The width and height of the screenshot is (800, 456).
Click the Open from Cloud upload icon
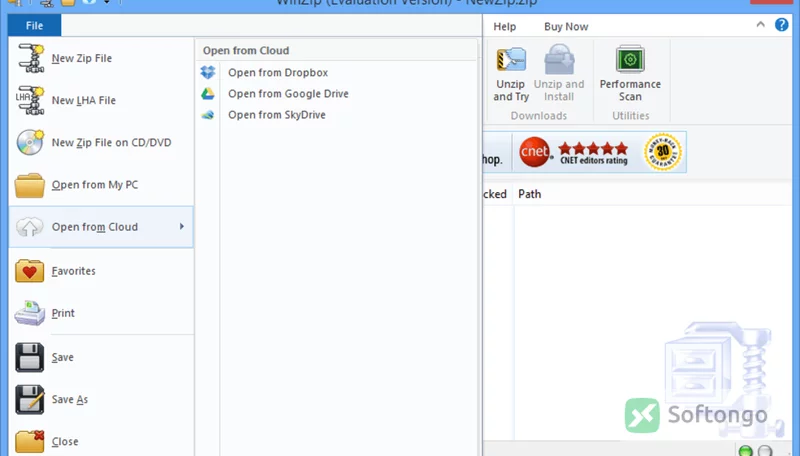[x=30, y=227]
